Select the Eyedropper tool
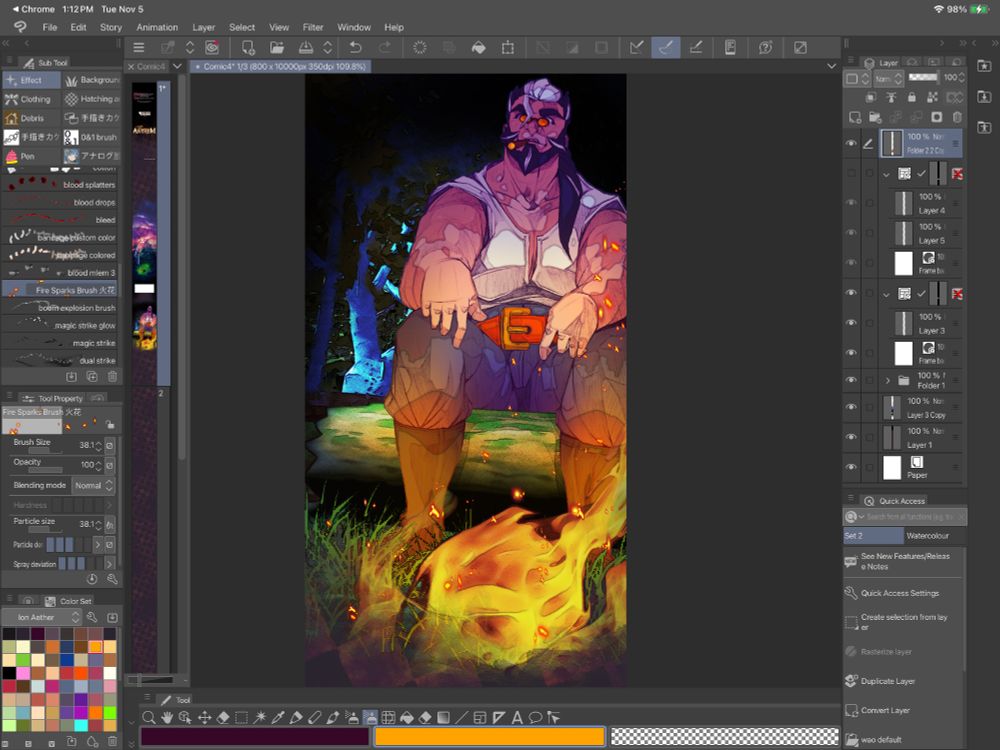 (x=278, y=717)
